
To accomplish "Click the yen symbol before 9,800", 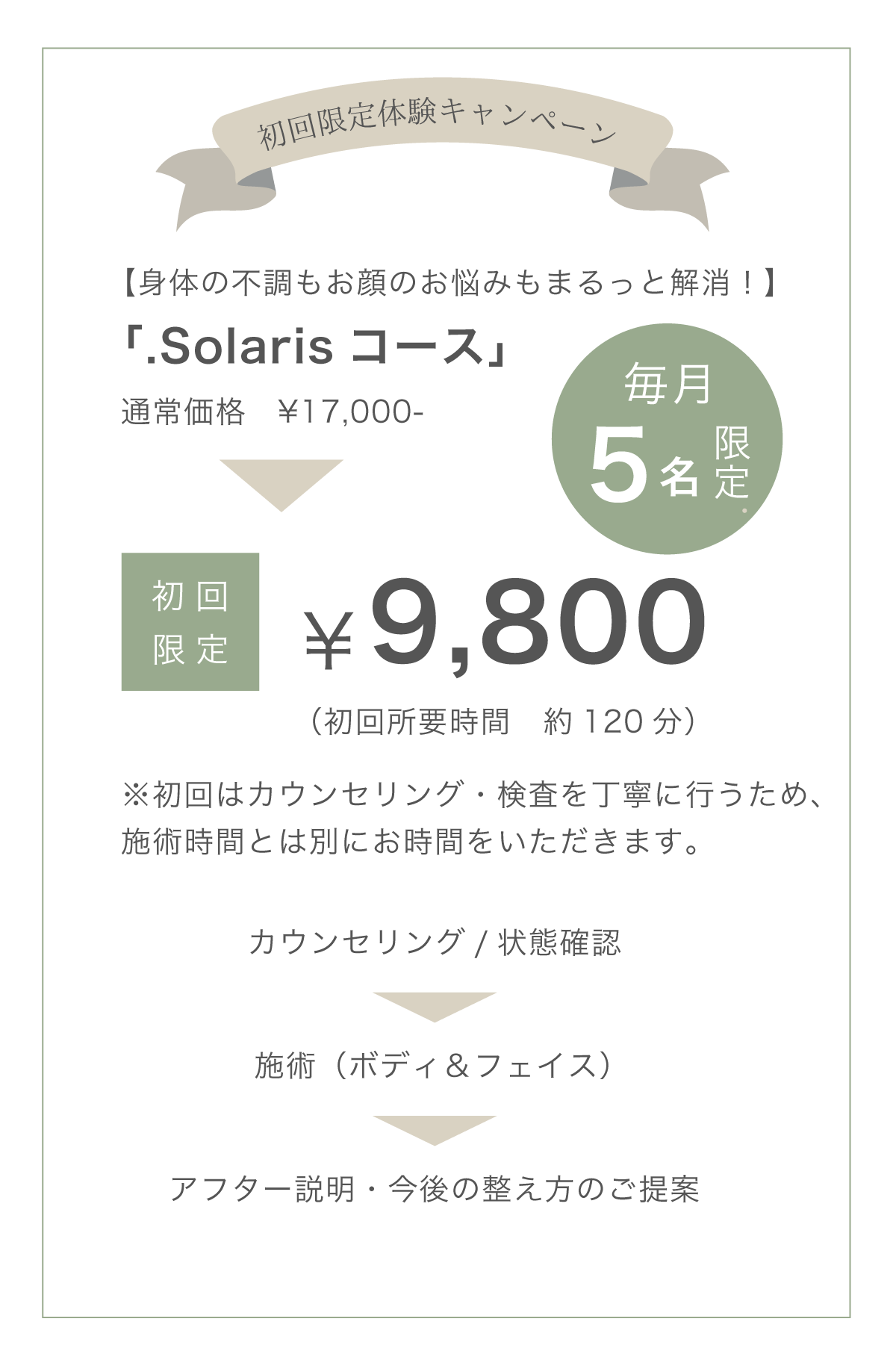I will pyautogui.click(x=329, y=641).
